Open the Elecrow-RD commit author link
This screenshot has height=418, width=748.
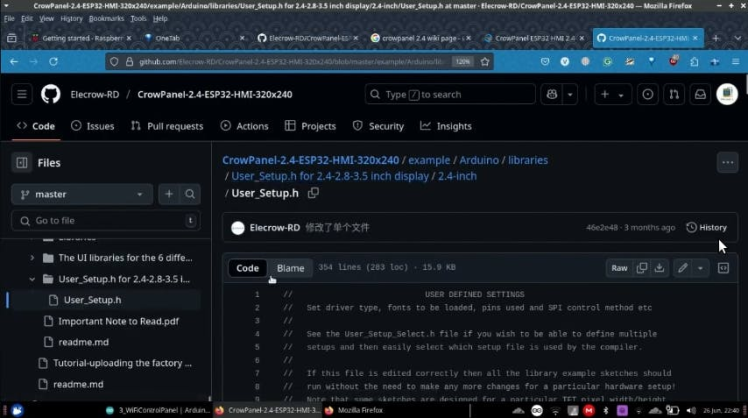(275, 228)
